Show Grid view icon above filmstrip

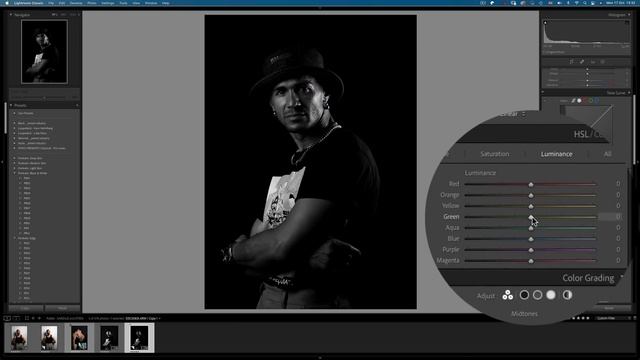pos(27,318)
